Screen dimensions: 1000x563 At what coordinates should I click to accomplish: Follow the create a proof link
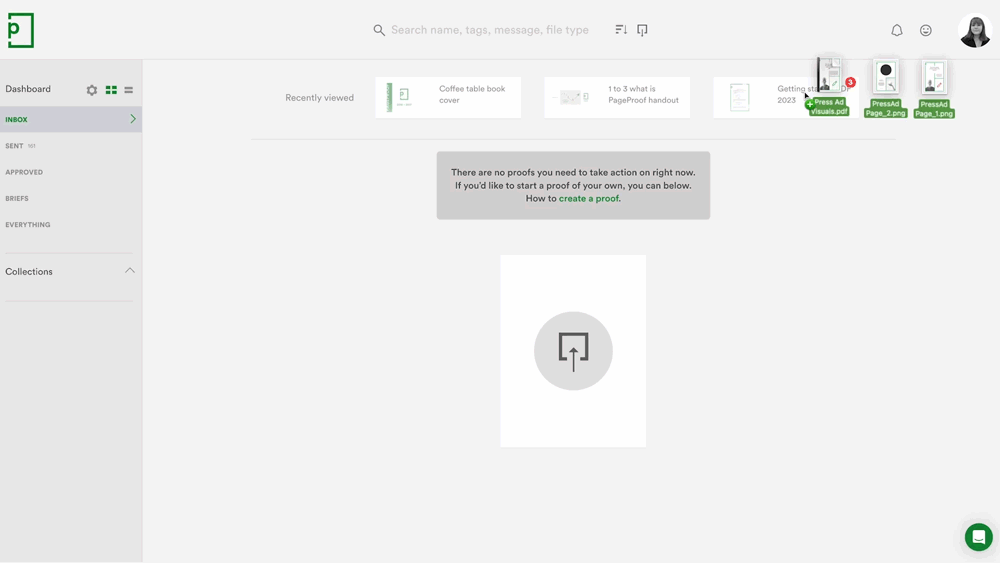click(589, 198)
